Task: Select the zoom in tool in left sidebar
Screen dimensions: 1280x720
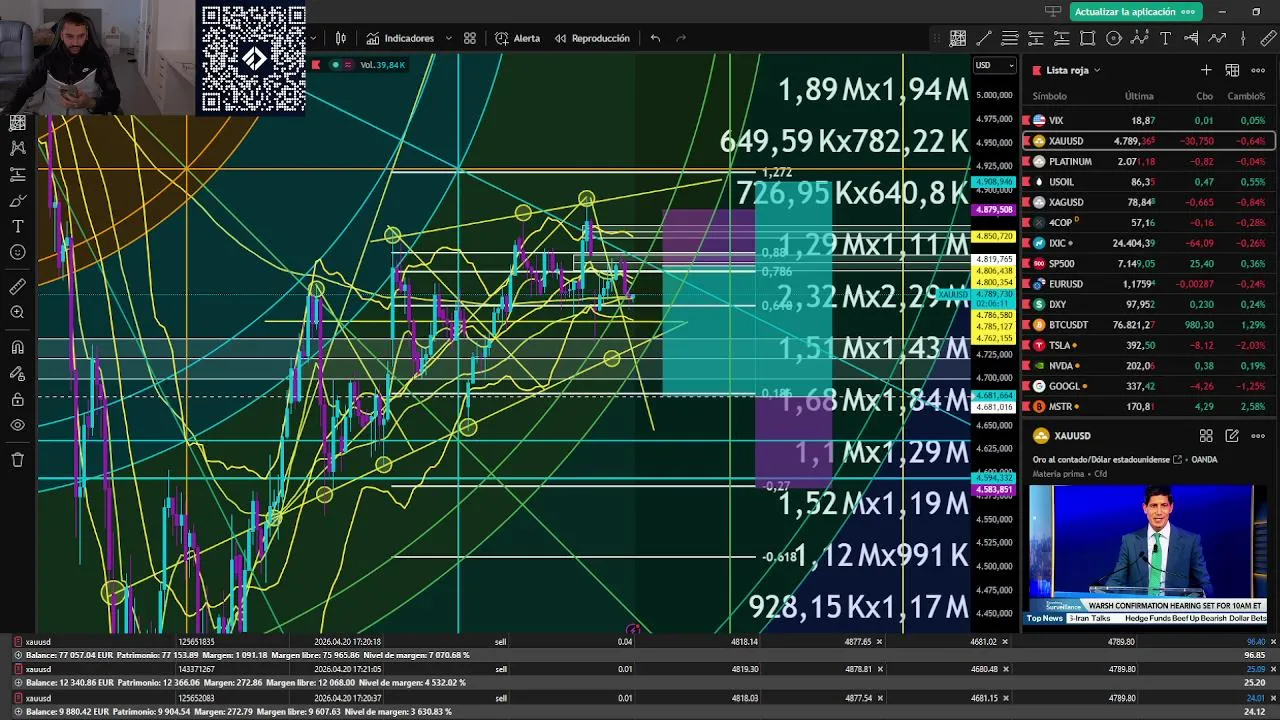Action: [x=17, y=313]
